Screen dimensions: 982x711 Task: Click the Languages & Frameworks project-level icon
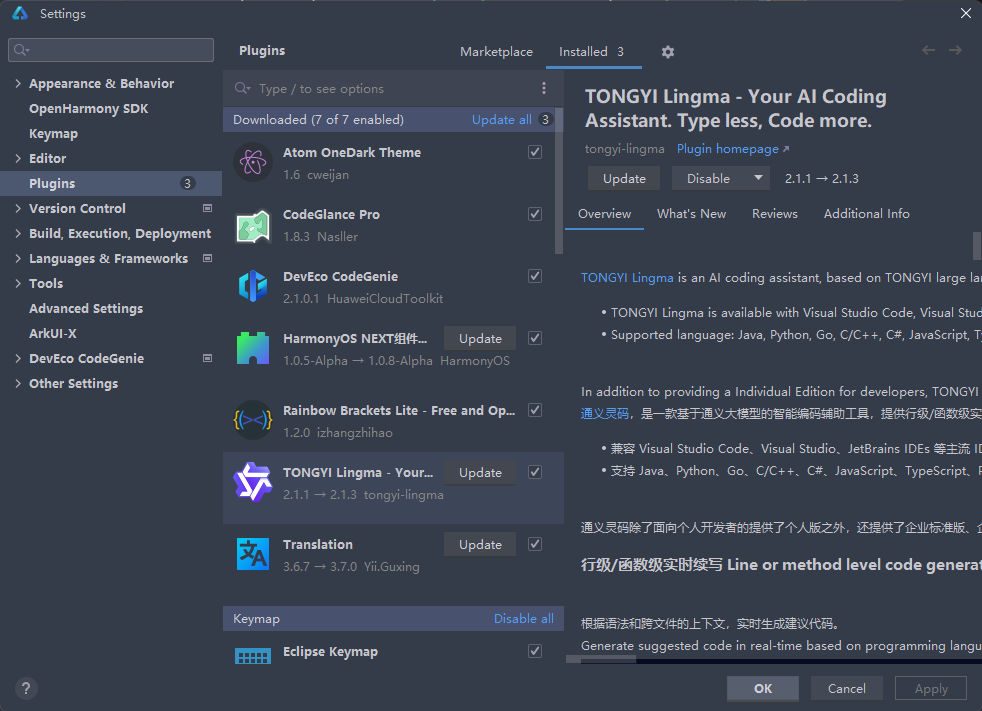[x=207, y=258]
